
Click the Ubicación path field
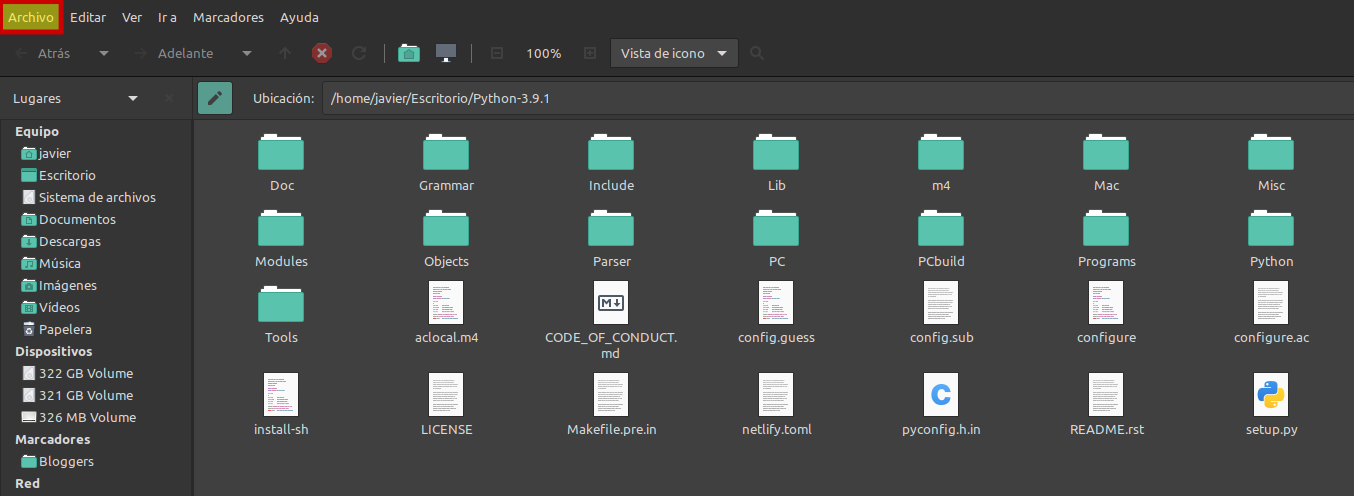tap(836, 98)
